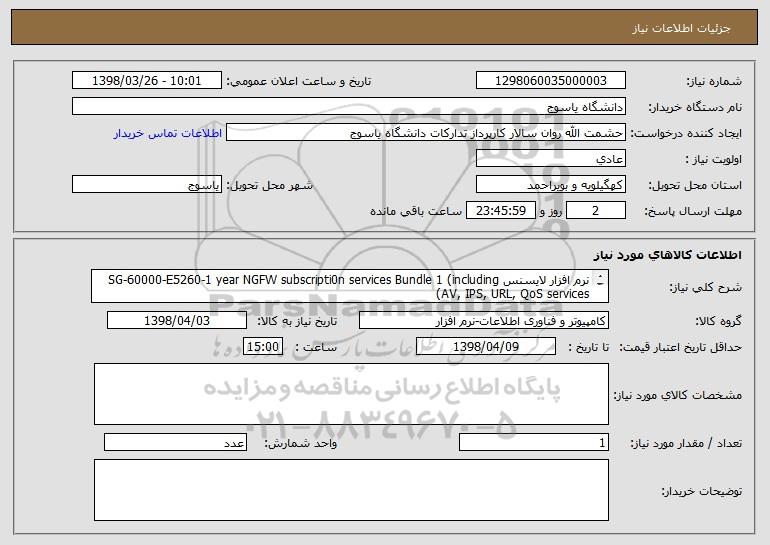Click the goods need date field 1398/04/03

coord(177,321)
